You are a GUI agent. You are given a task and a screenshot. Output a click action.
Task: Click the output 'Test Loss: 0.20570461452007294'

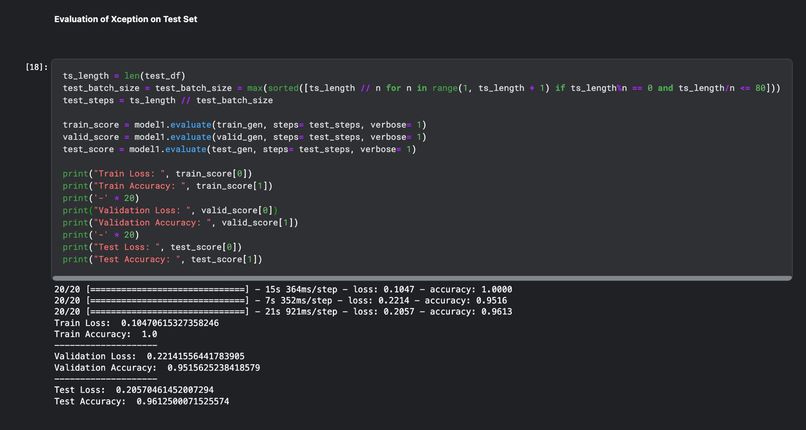click(134, 390)
